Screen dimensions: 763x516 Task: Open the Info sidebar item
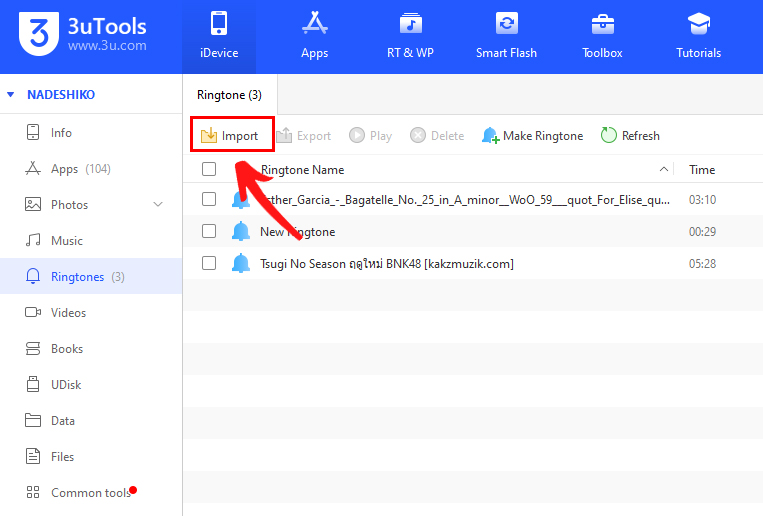tap(91, 132)
